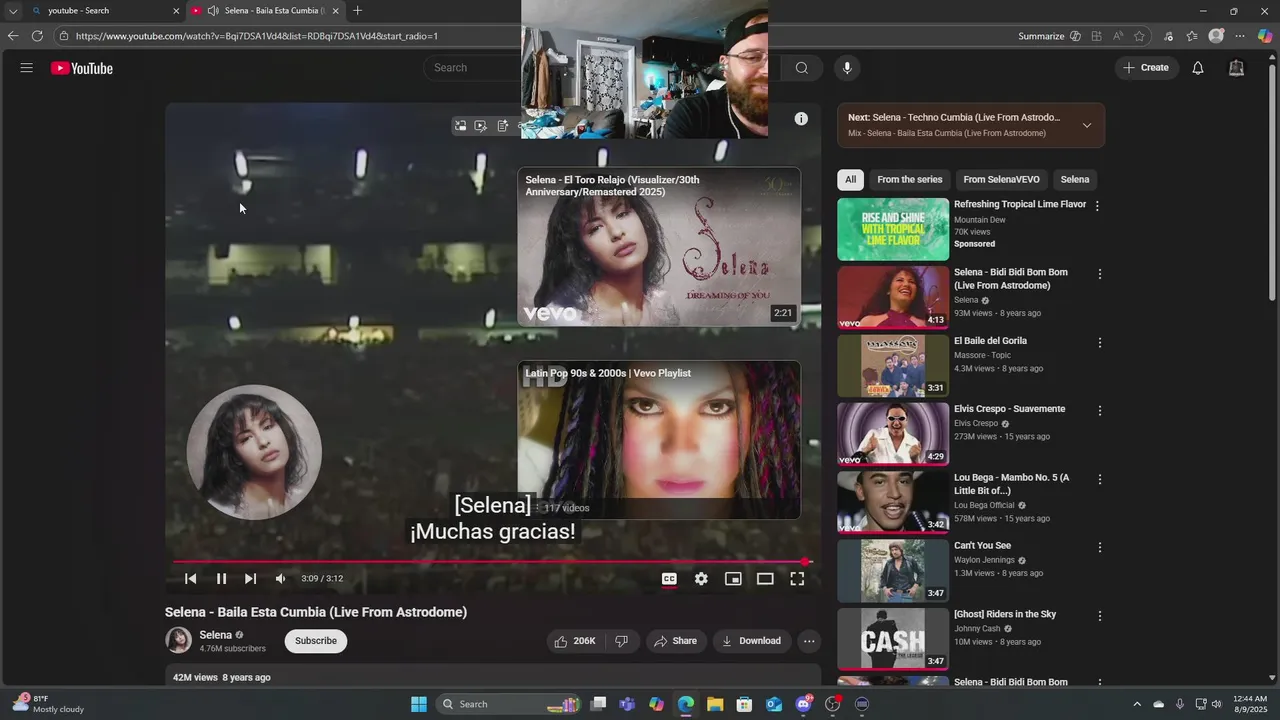Share this video

tap(675, 641)
